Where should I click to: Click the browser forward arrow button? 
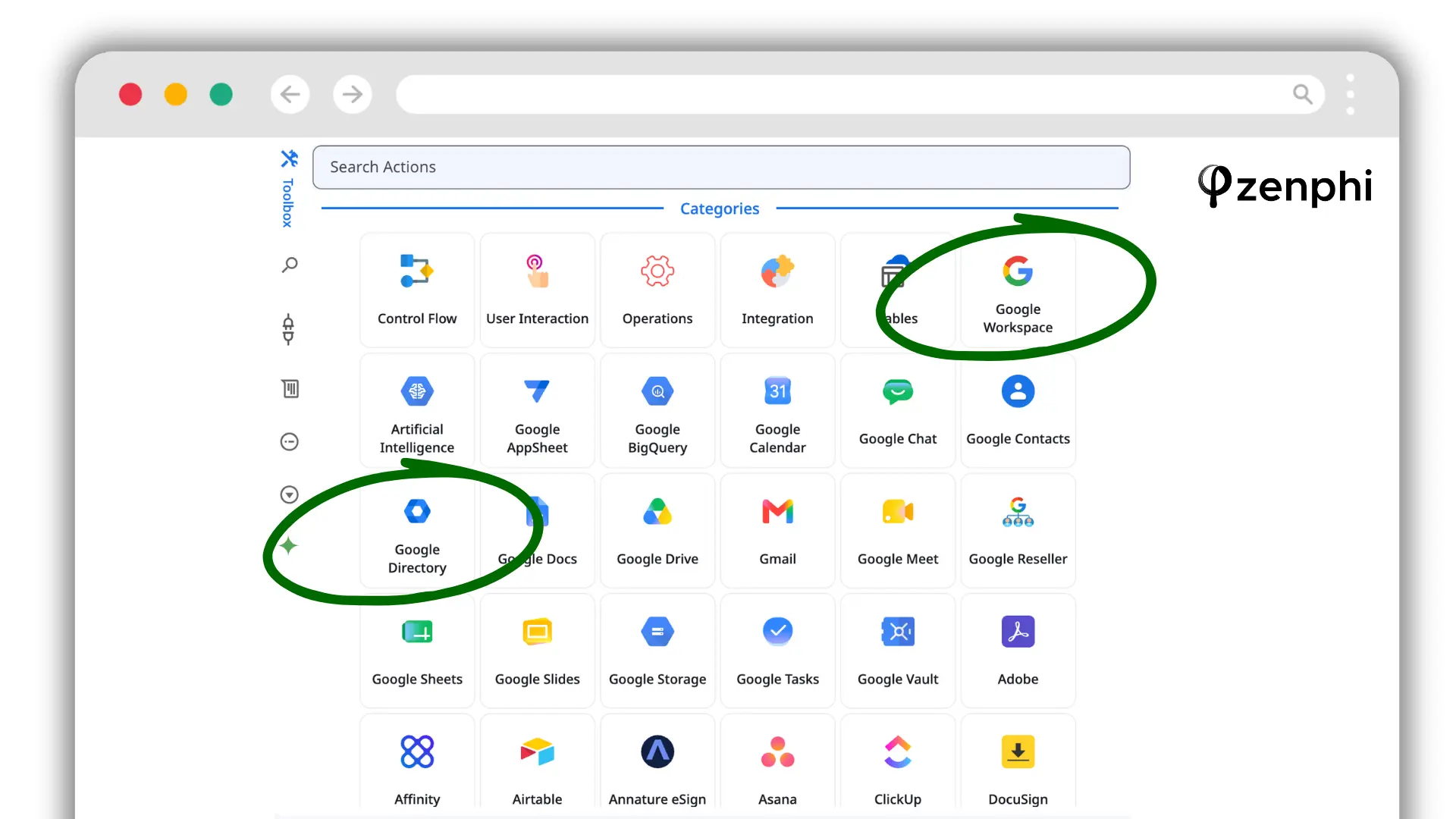[352, 94]
